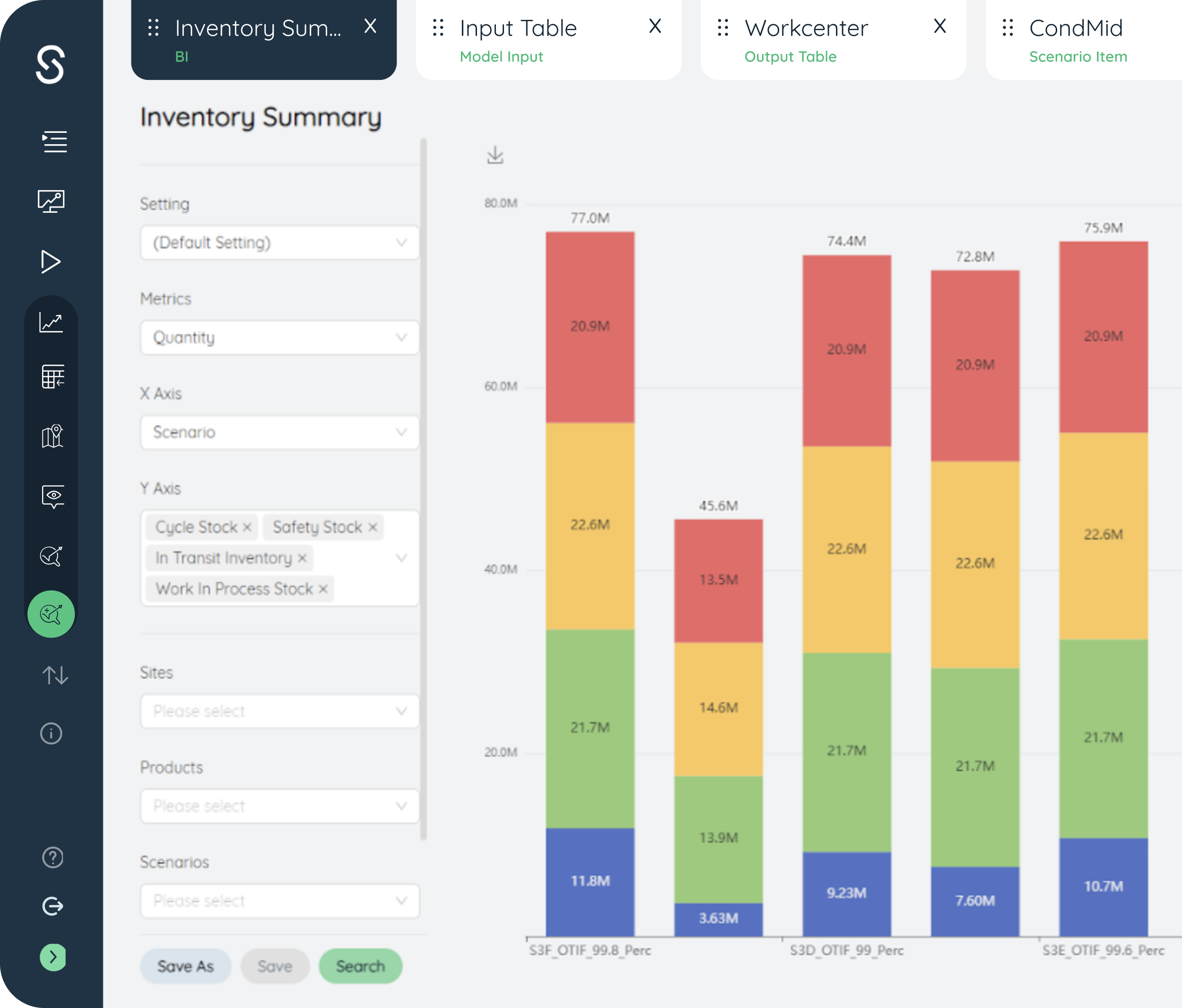1182x1008 pixels.
Task: Remove the Work In Process Stock tag
Action: point(323,589)
